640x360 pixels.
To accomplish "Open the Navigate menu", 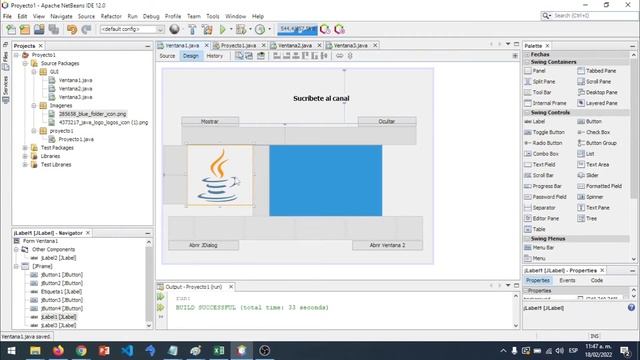I will (x=61, y=16).
